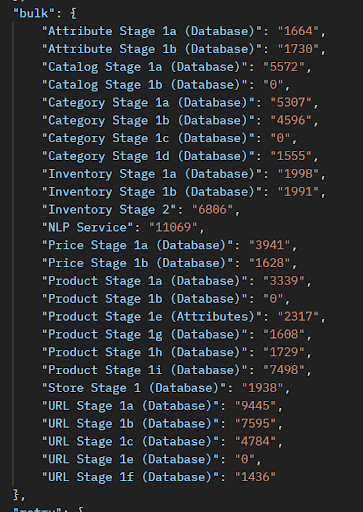
Task: Place the cursor on value "5572"
Action: pyautogui.click(x=284, y=67)
